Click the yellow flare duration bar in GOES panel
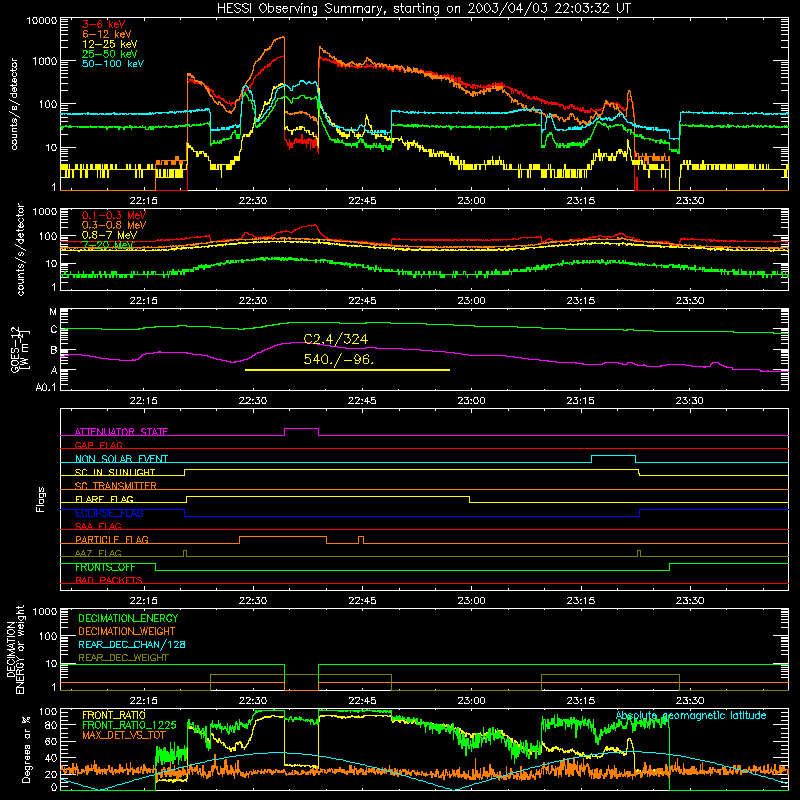The image size is (800, 800). 347,370
